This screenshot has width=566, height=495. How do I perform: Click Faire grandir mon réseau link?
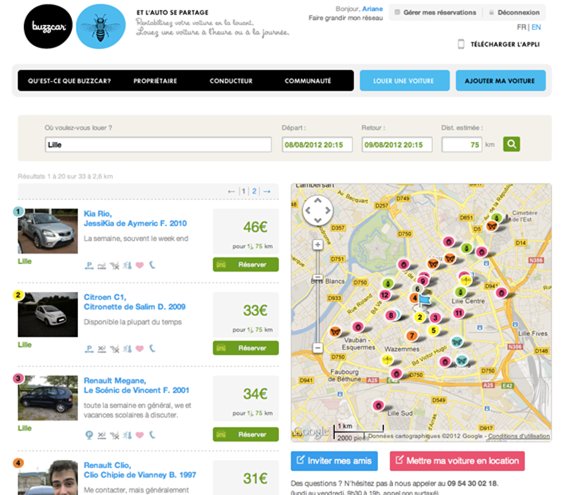click(345, 18)
